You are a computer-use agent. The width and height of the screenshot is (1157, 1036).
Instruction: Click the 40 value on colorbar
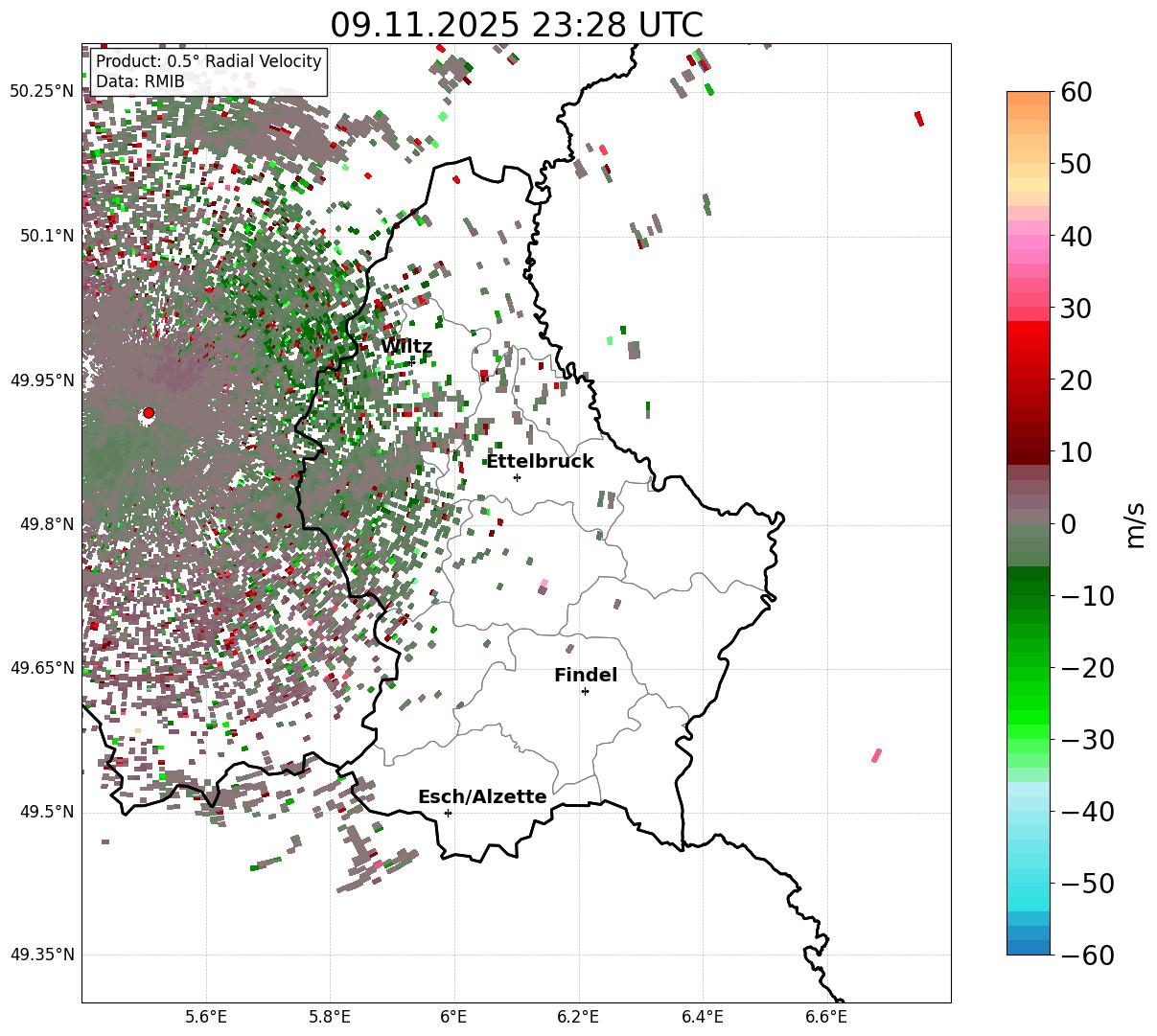[1077, 236]
